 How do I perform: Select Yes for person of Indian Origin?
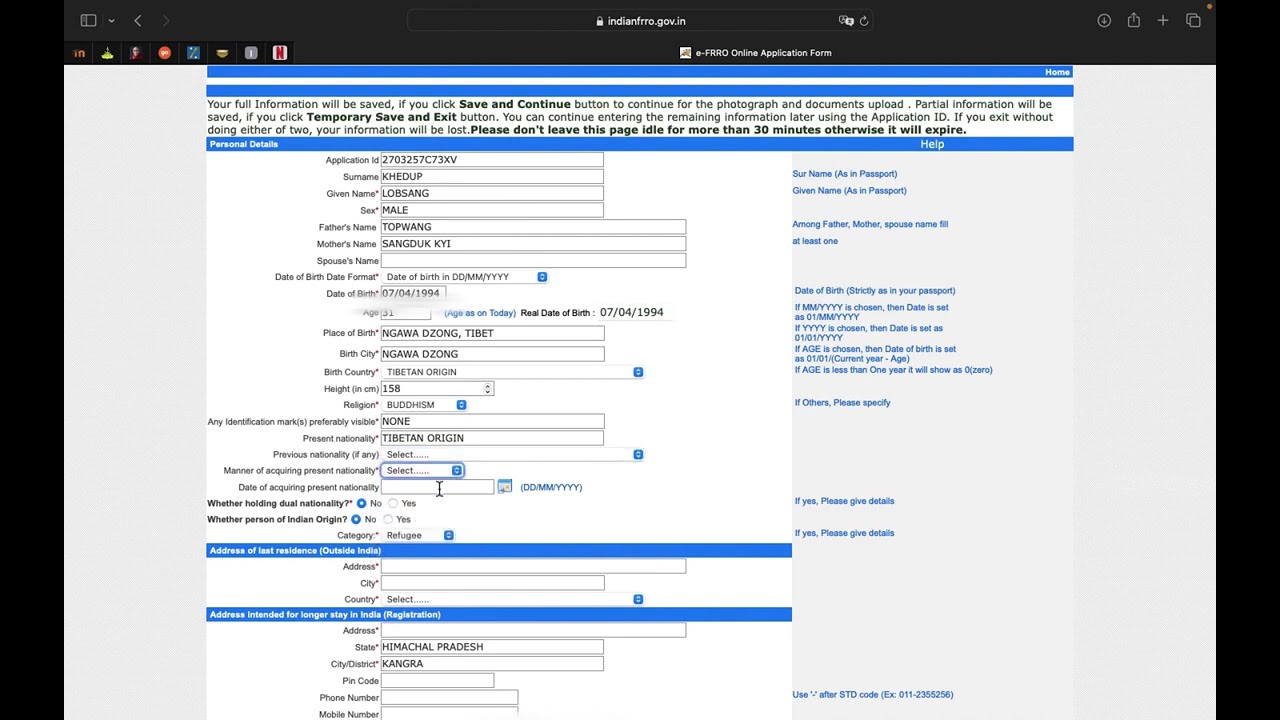click(387, 519)
